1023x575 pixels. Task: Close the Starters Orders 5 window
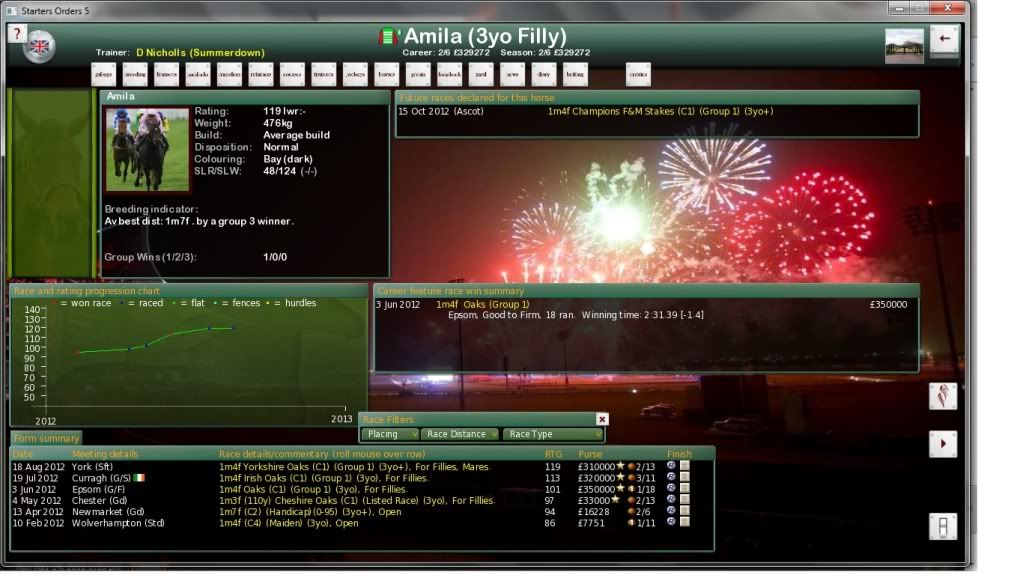tap(947, 8)
